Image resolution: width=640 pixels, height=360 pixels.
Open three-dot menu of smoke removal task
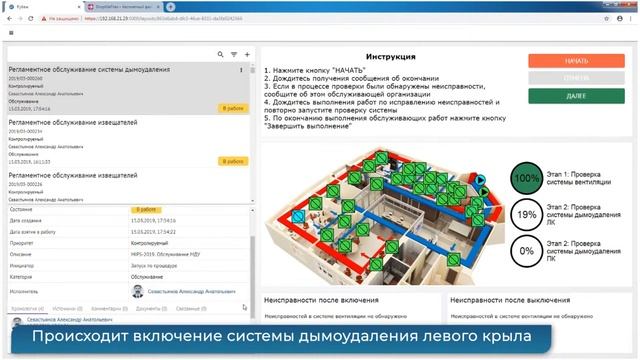point(241,70)
